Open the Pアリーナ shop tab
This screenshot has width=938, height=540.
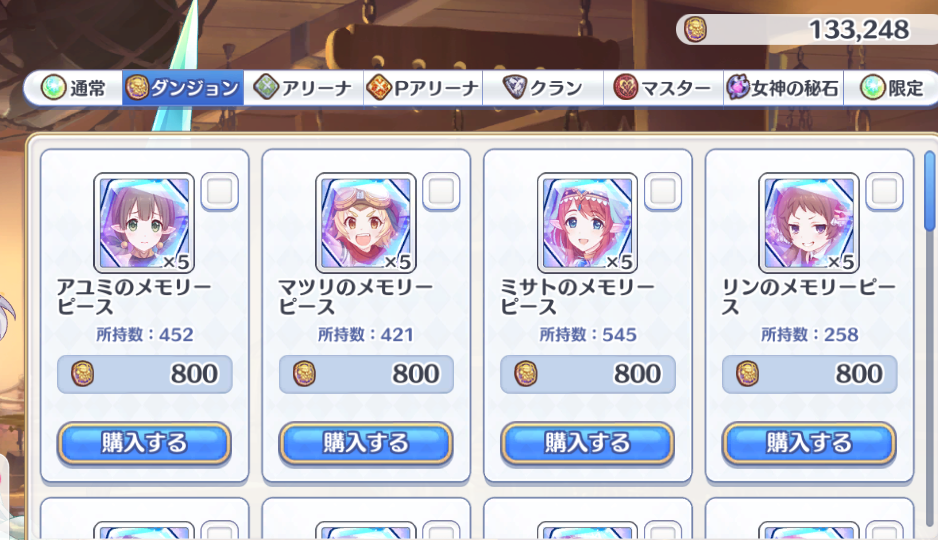(423, 88)
